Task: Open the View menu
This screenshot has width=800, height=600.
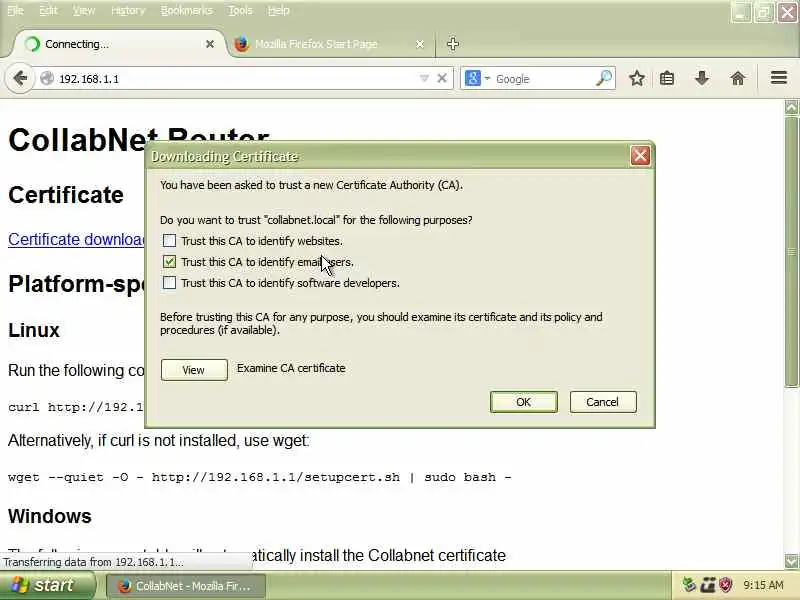Action: click(x=84, y=10)
